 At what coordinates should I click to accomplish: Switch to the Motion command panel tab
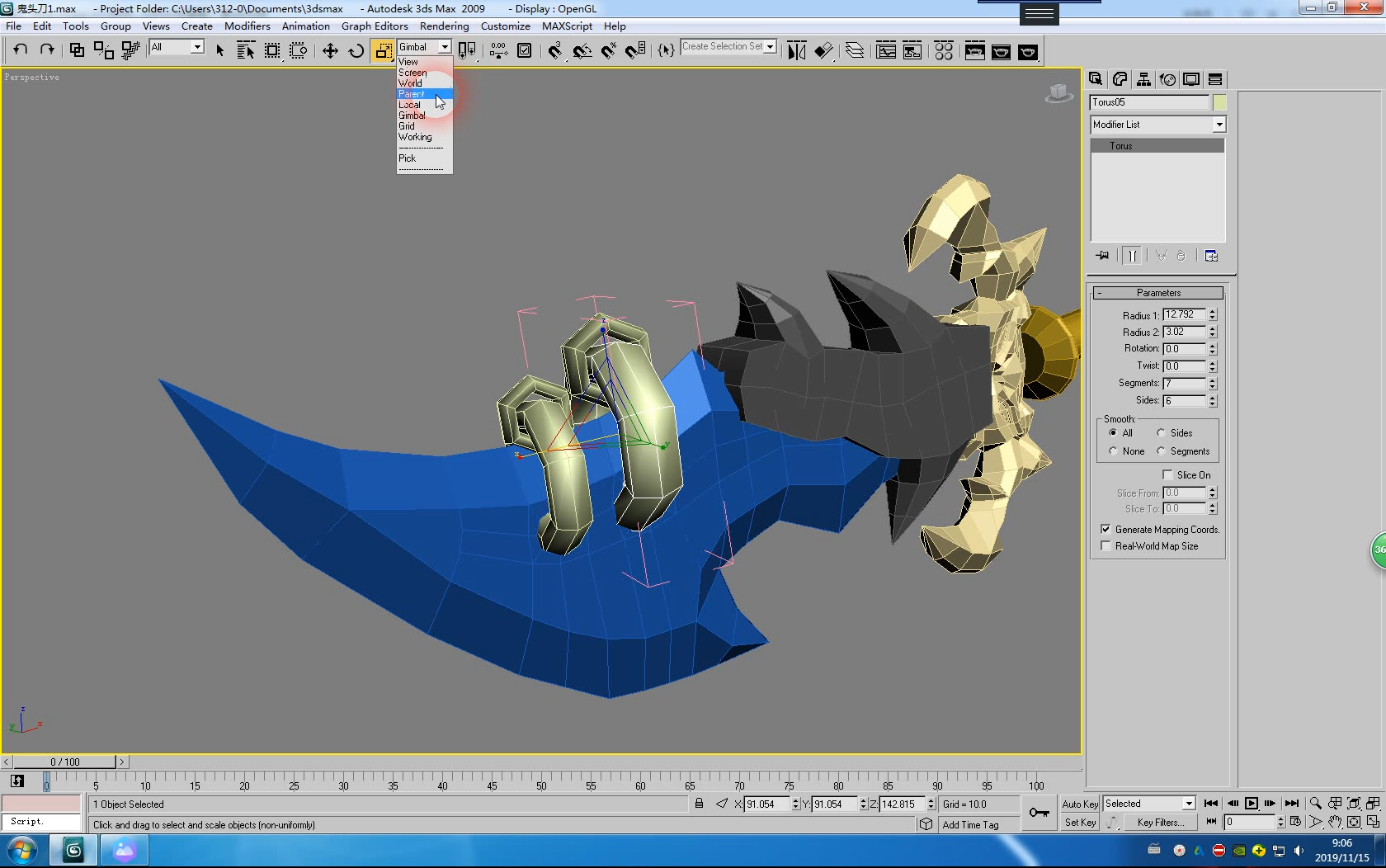pos(1167,79)
